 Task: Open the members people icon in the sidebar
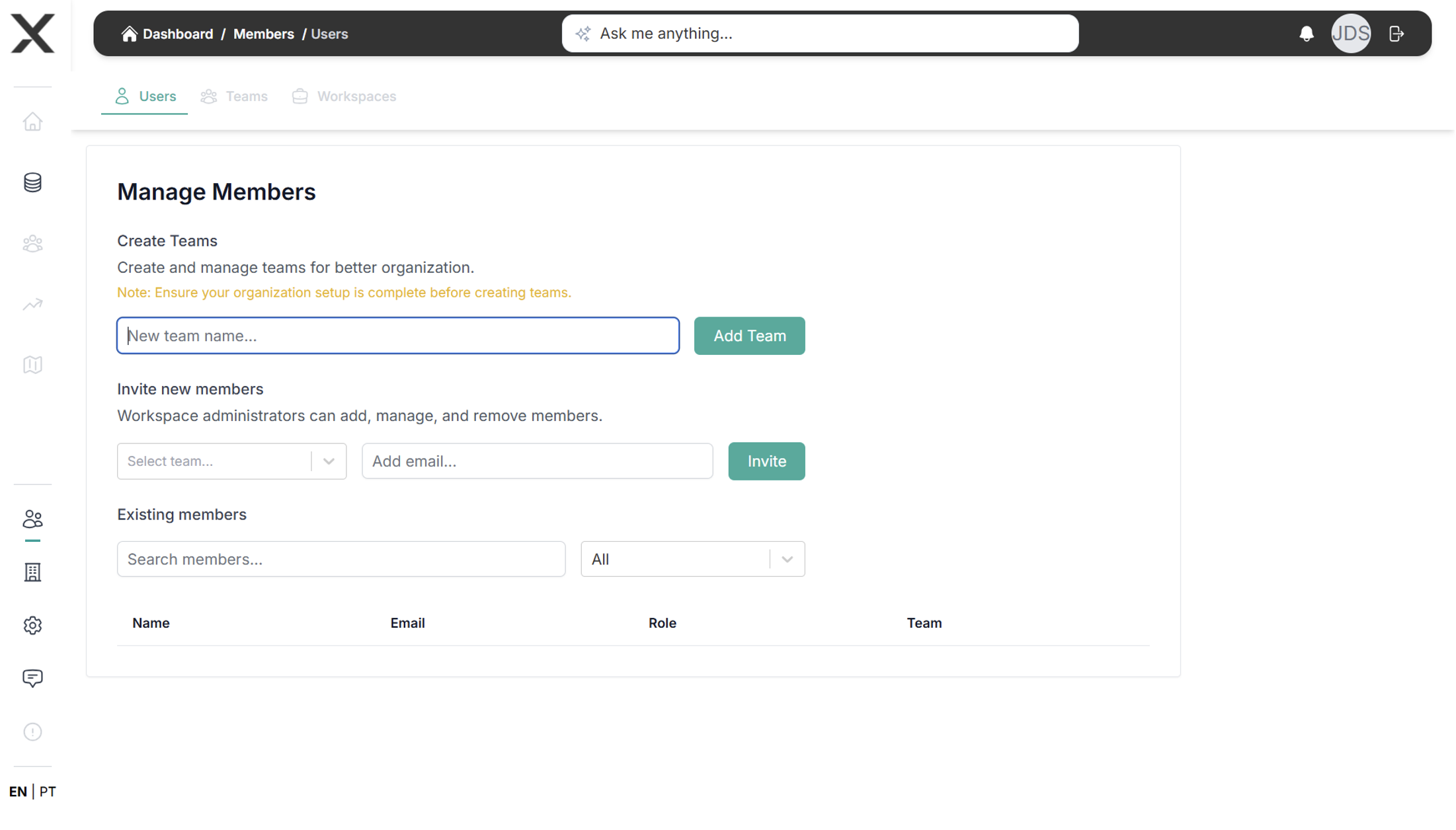[32, 519]
